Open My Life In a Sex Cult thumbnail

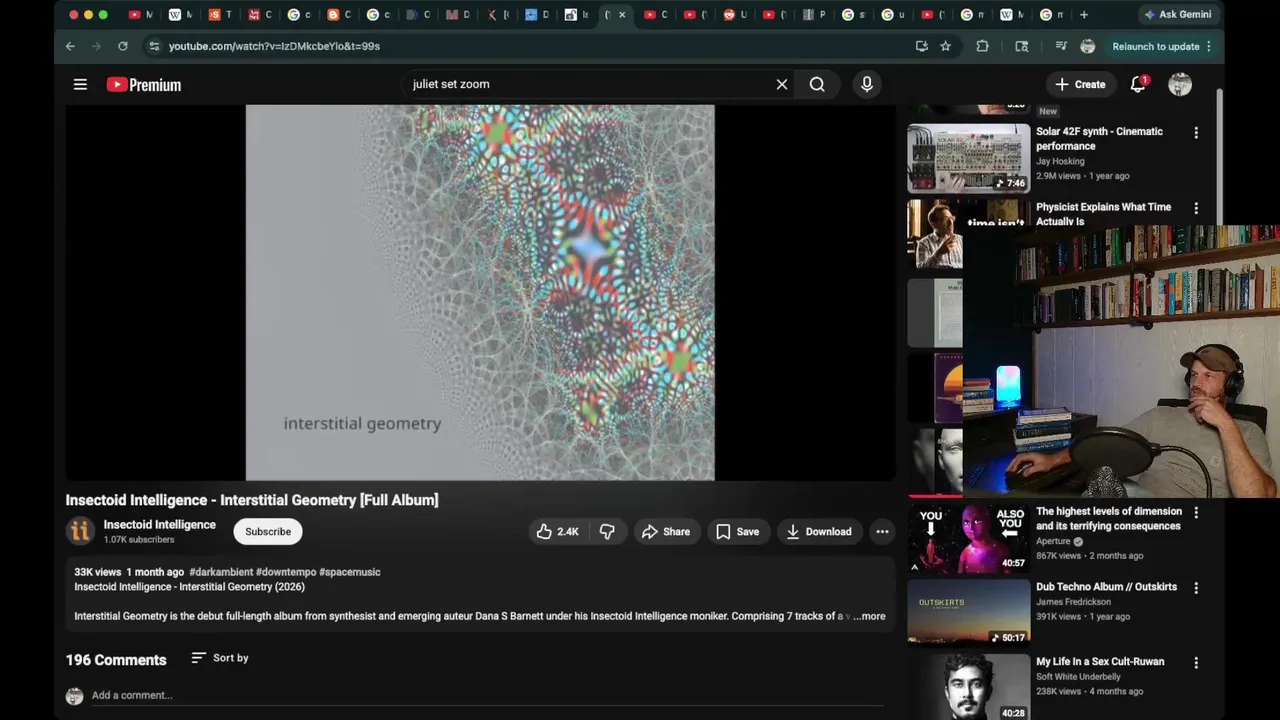click(x=968, y=687)
